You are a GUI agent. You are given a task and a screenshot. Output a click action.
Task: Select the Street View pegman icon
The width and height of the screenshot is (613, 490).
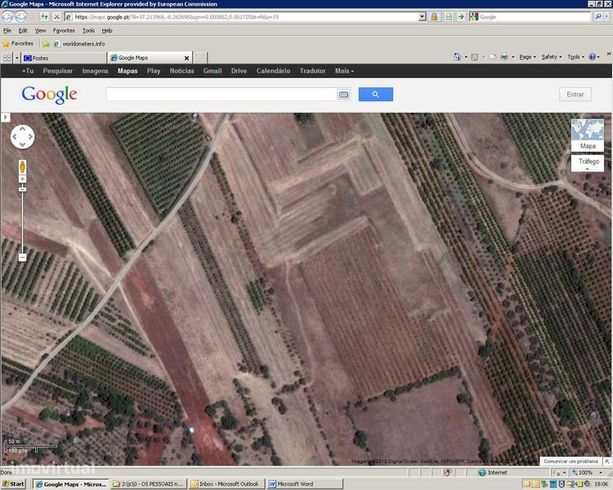coord(22,167)
